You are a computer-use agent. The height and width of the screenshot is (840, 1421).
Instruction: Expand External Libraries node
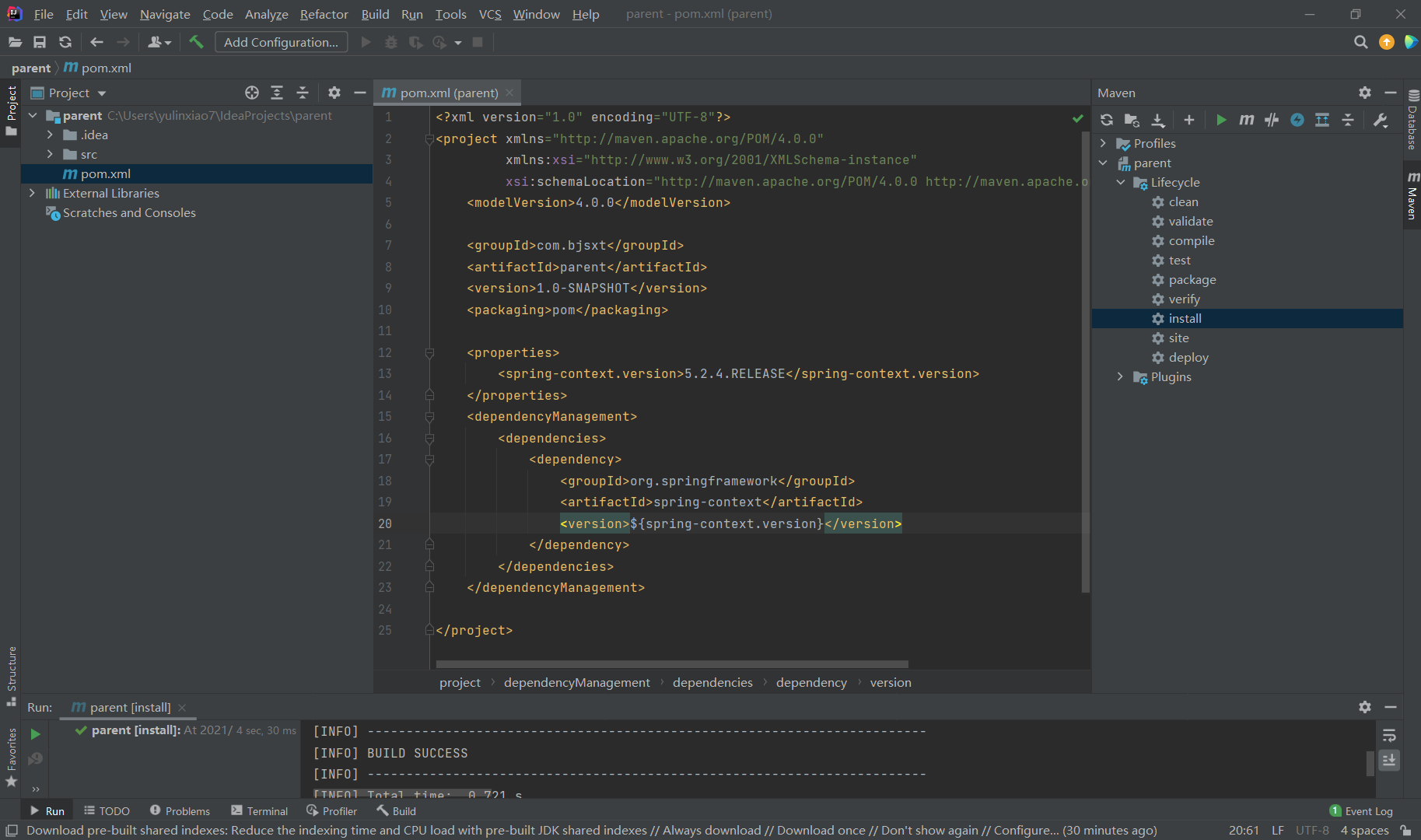pos(32,193)
